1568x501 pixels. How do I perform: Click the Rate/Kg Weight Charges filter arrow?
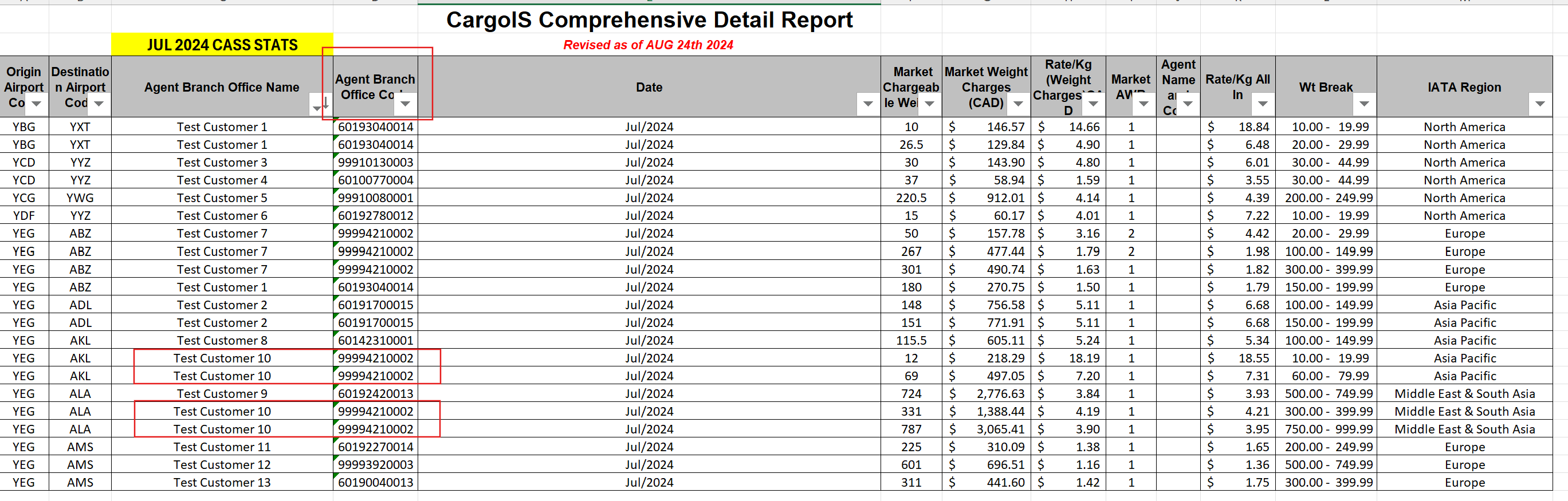(1093, 104)
